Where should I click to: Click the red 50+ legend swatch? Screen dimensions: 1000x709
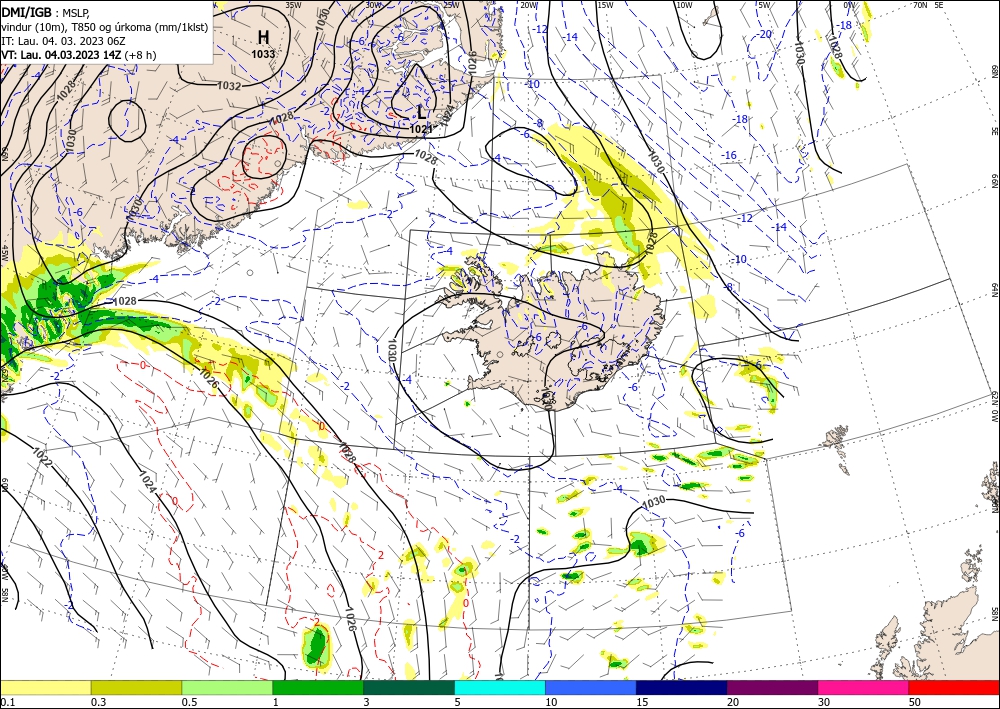click(954, 687)
